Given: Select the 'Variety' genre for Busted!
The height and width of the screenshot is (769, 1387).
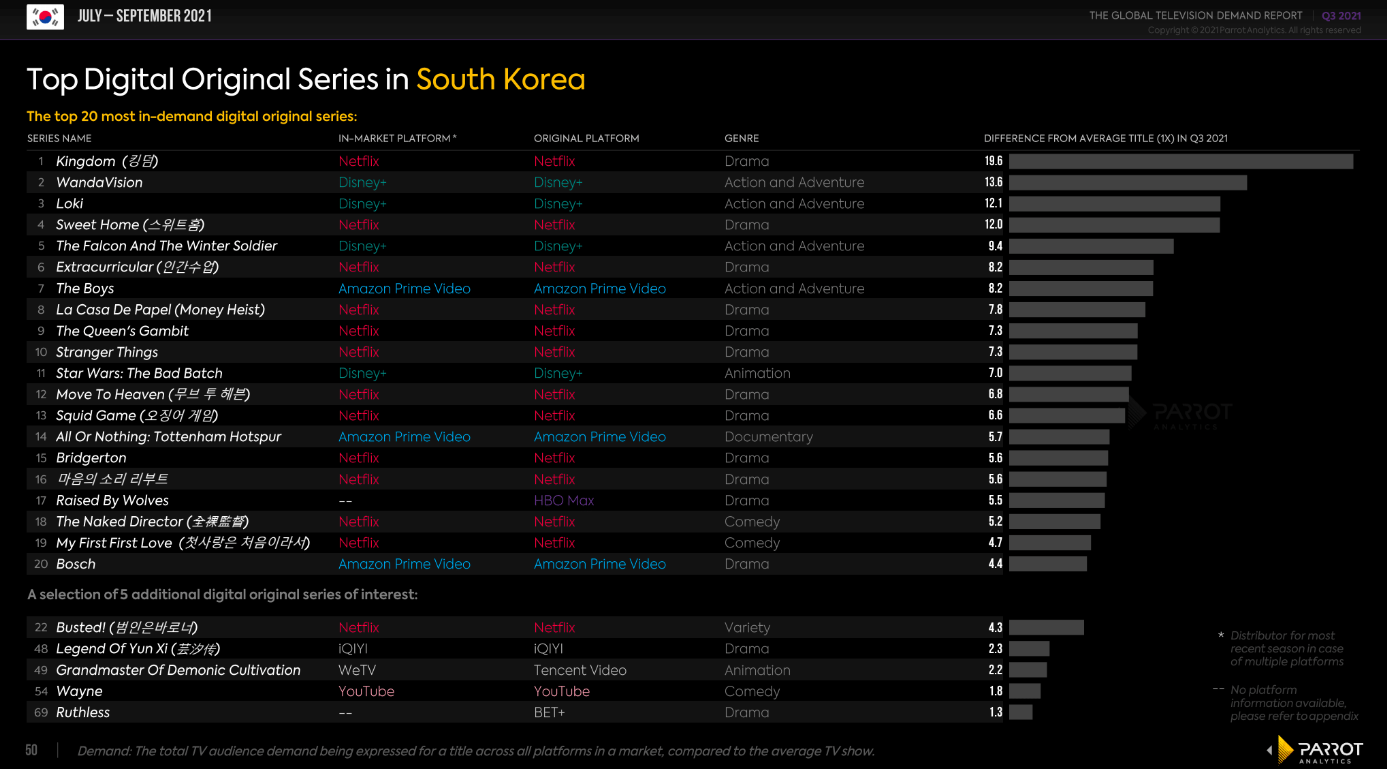Looking at the screenshot, I should [747, 627].
